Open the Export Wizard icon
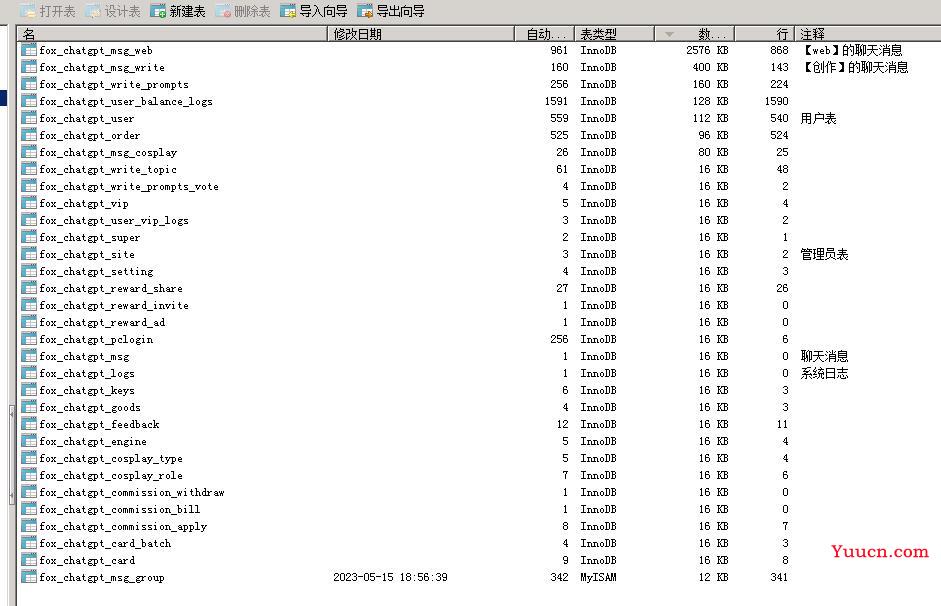The width and height of the screenshot is (941, 606). click(x=365, y=11)
